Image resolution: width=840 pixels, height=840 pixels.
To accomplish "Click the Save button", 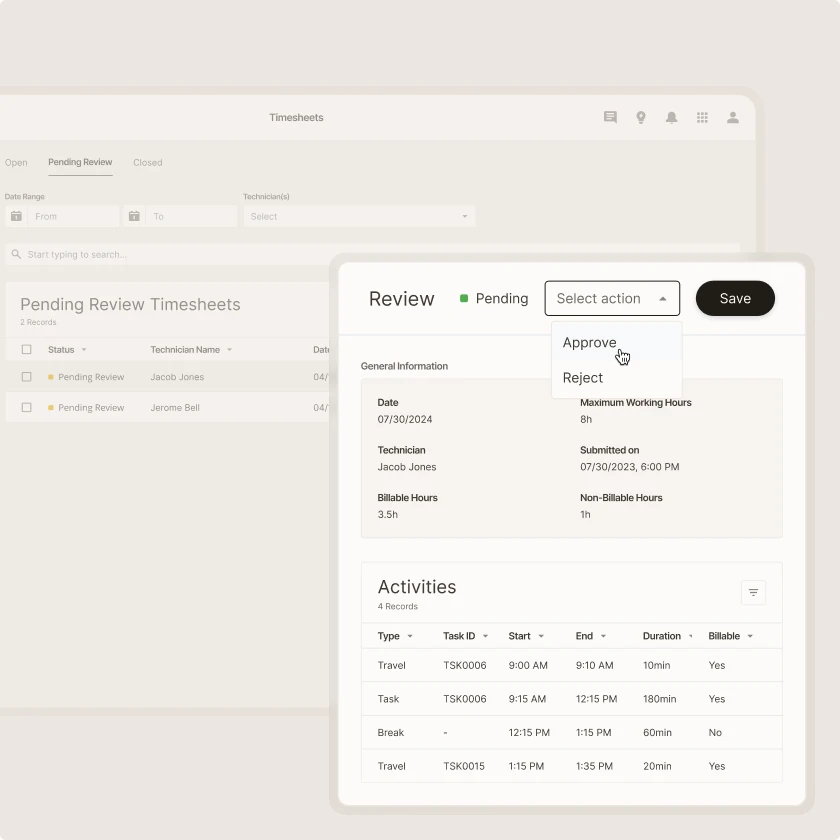I will [735, 298].
